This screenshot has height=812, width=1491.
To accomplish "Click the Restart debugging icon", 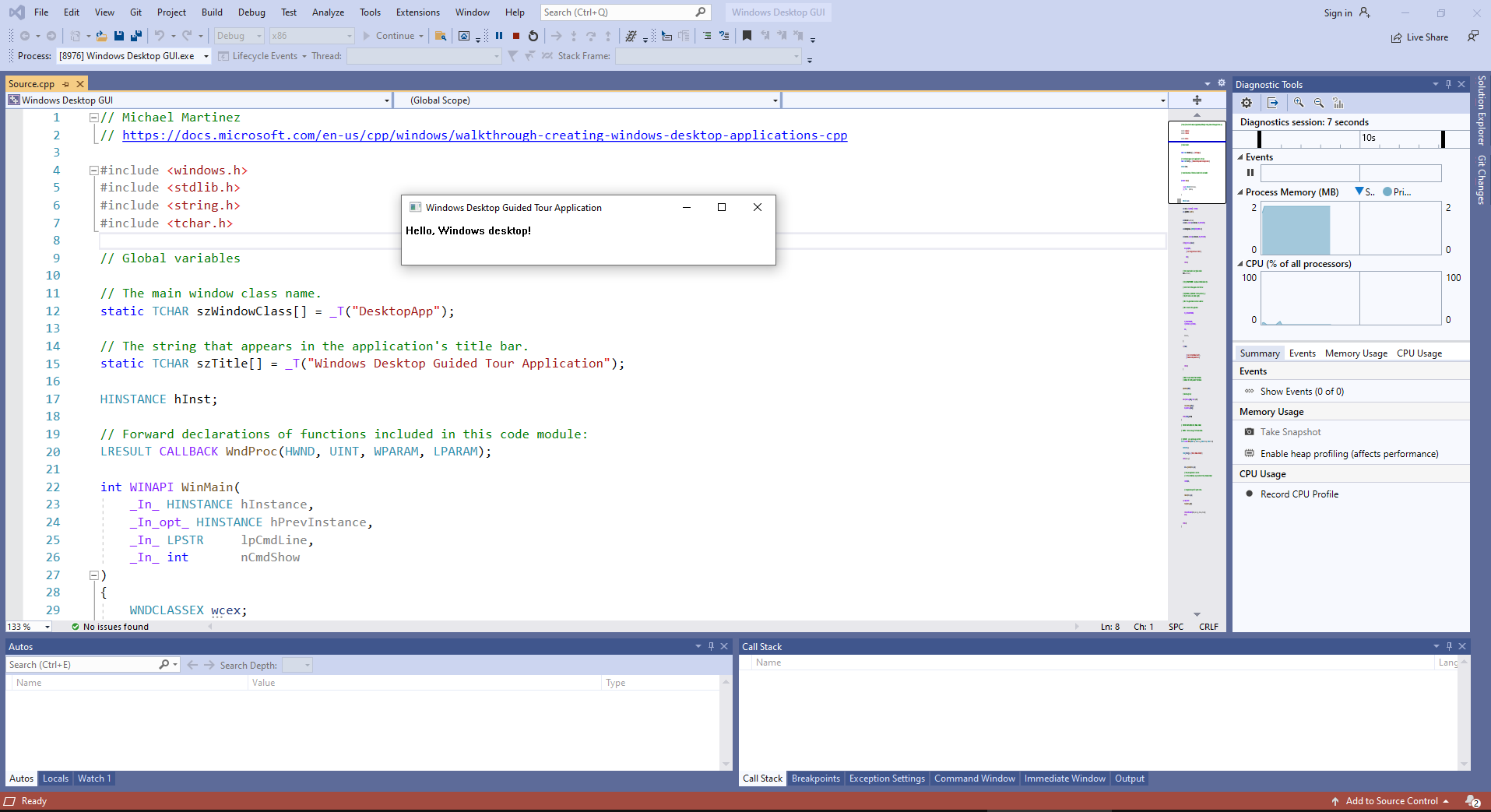I will (x=533, y=36).
